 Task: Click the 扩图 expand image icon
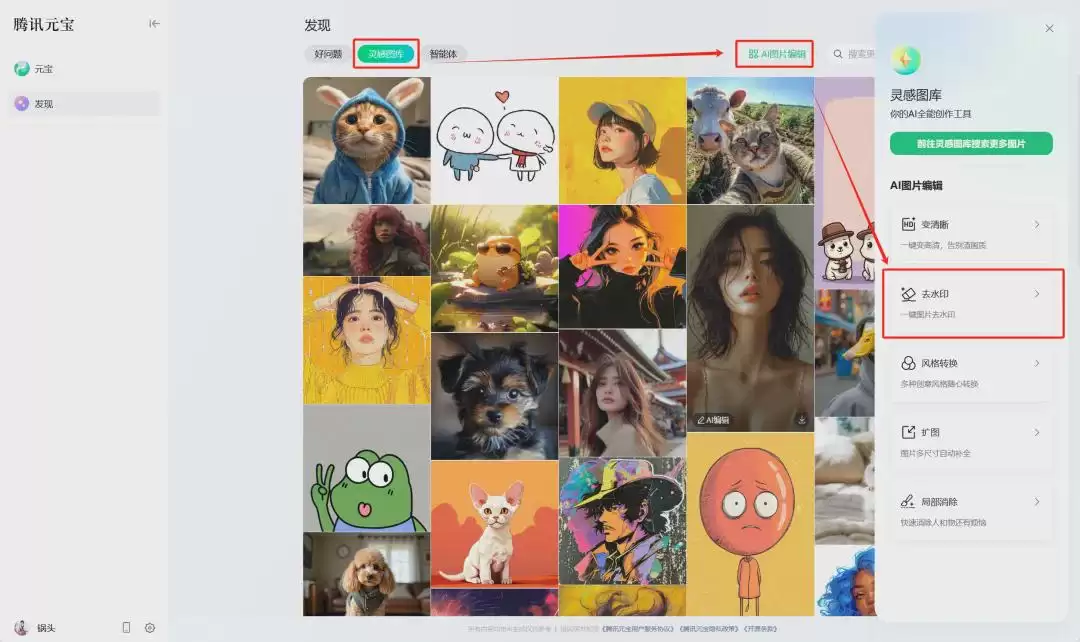[908, 432]
